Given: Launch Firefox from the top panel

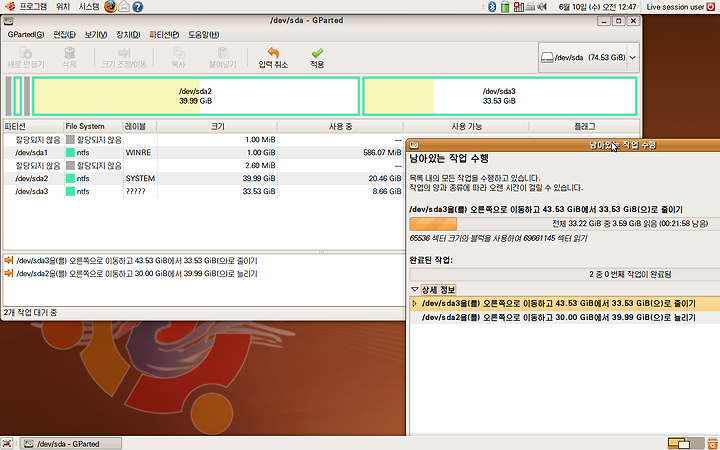Looking at the screenshot, I should coord(110,6).
